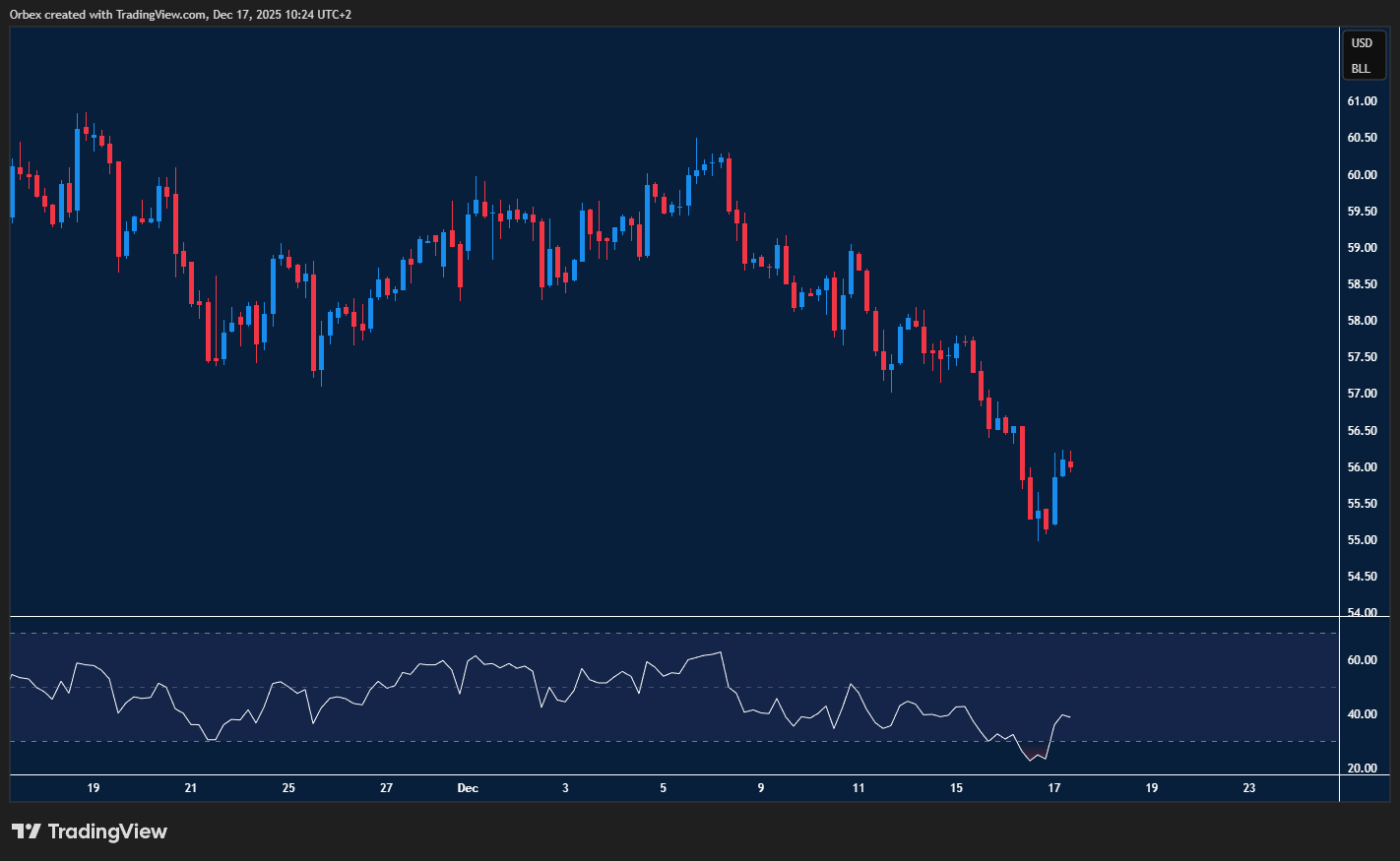Open the price scale by clicking 58.00 label
This screenshot has width=1400, height=861.
[1365, 320]
